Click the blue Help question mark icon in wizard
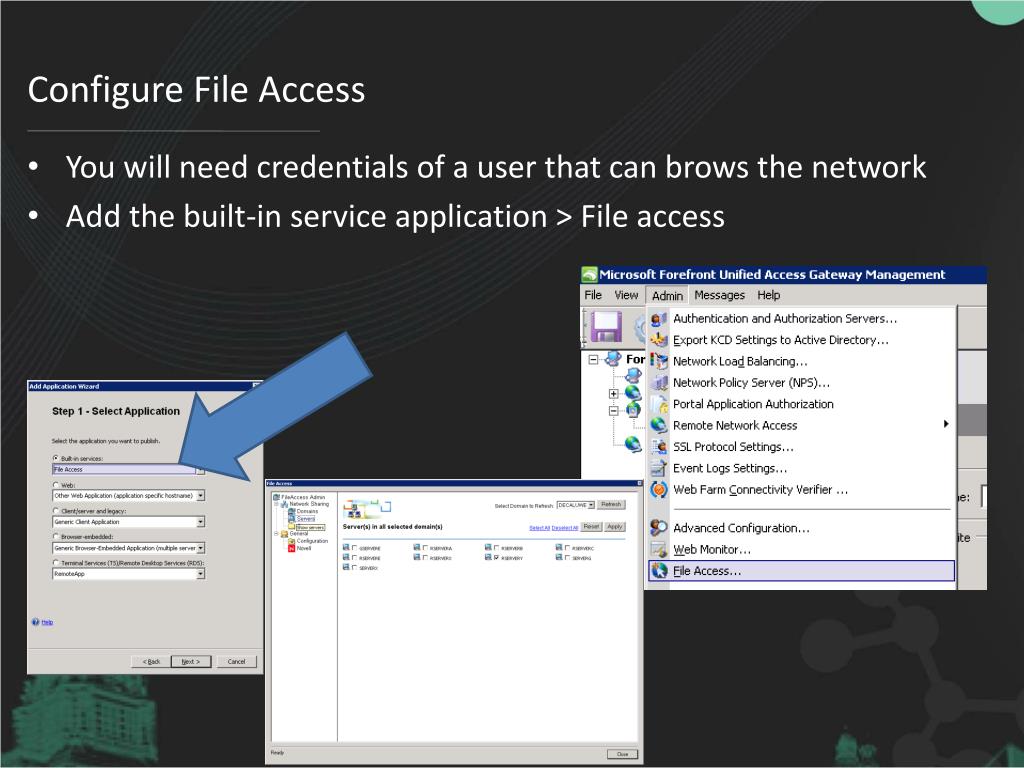The height and width of the screenshot is (768, 1024). 35,622
